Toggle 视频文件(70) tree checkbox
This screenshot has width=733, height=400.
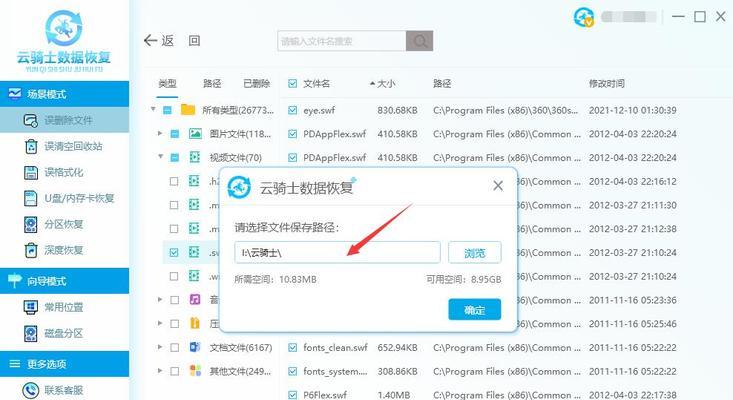pos(174,157)
